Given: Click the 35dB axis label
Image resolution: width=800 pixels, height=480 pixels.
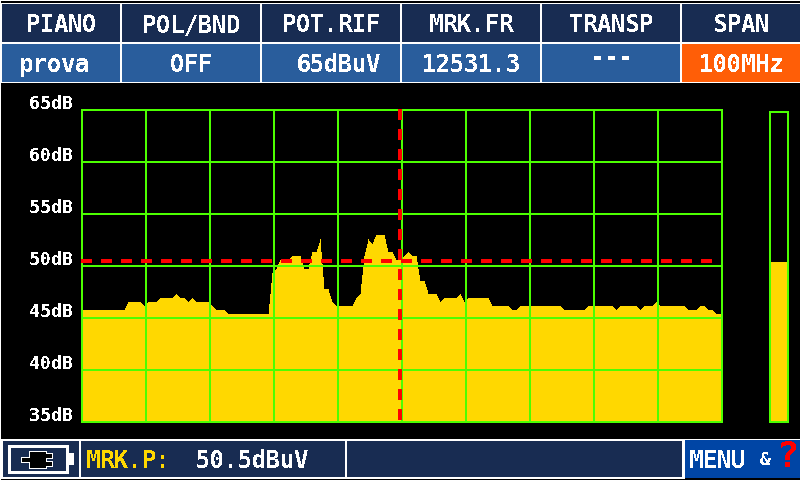Looking at the screenshot, I should (51, 415).
